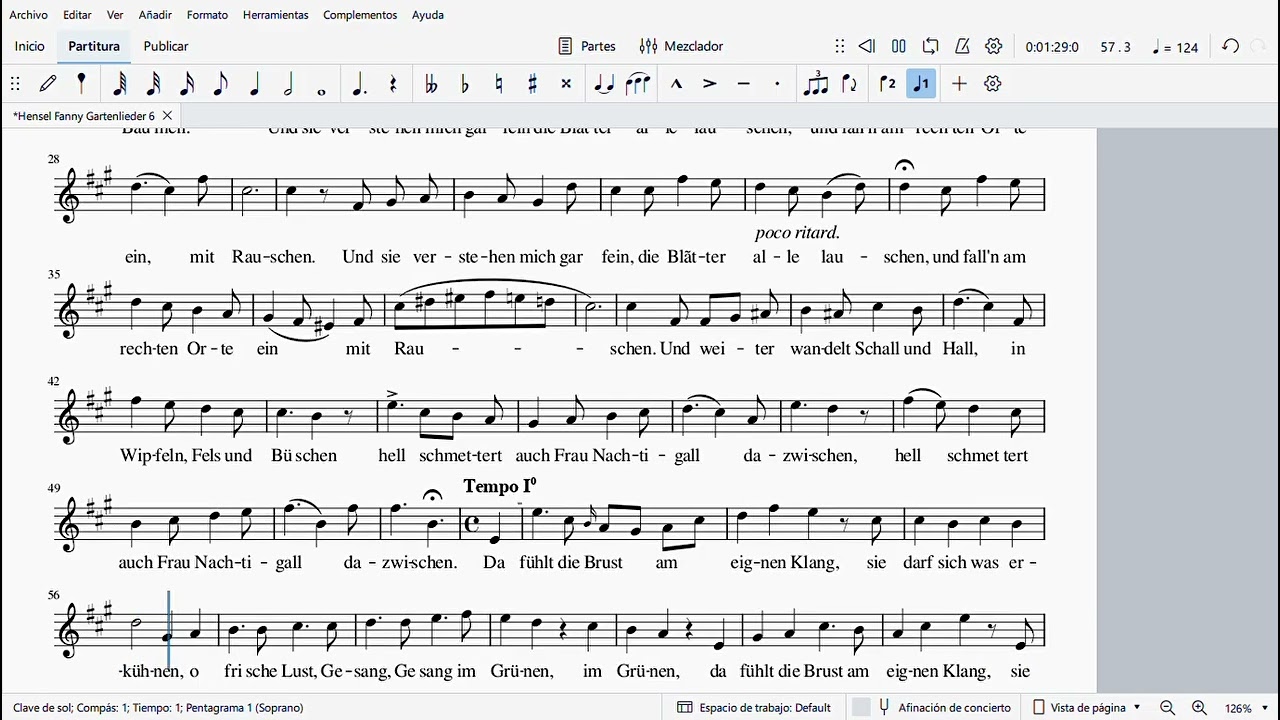Add staccato articulation
This screenshot has height=720, width=1280.
click(x=777, y=84)
